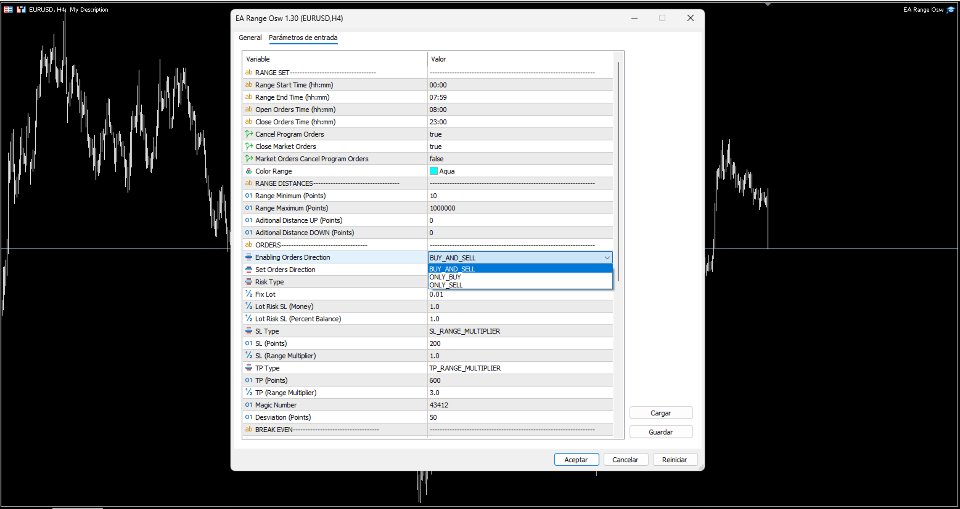Choose ONLY_SELL in the dropdown list

tap(520, 285)
